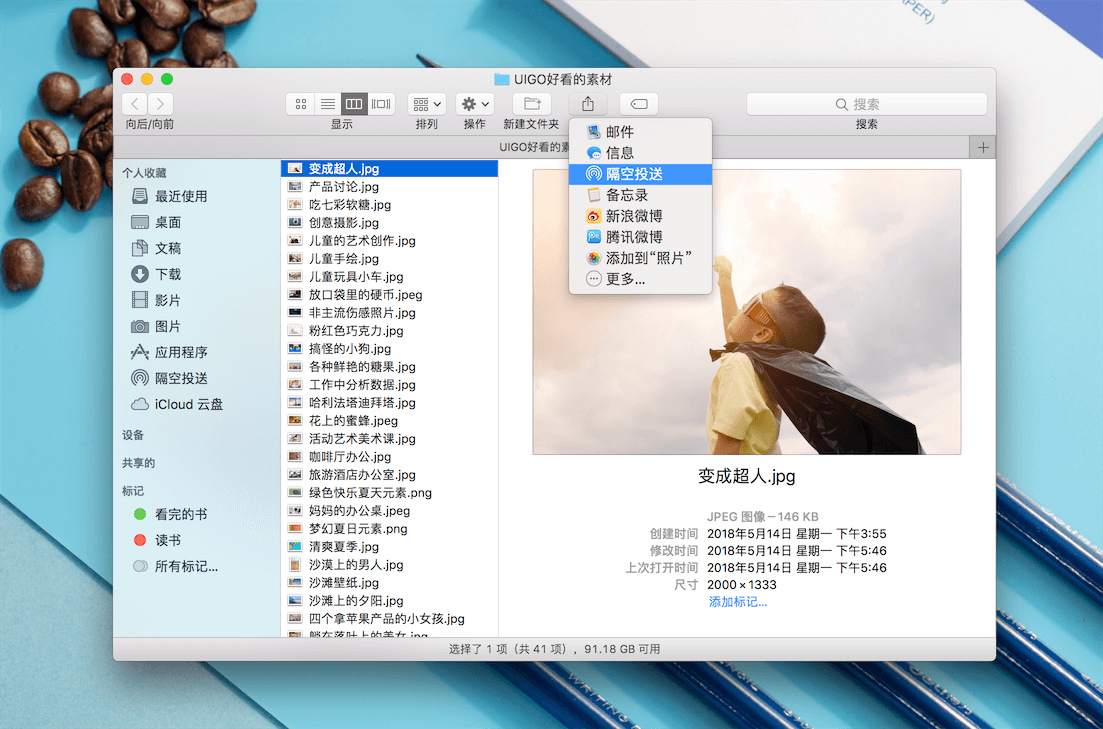Open 文稿 in the sidebar
Screen dimensions: 1103x729
pyautogui.click(x=156, y=248)
